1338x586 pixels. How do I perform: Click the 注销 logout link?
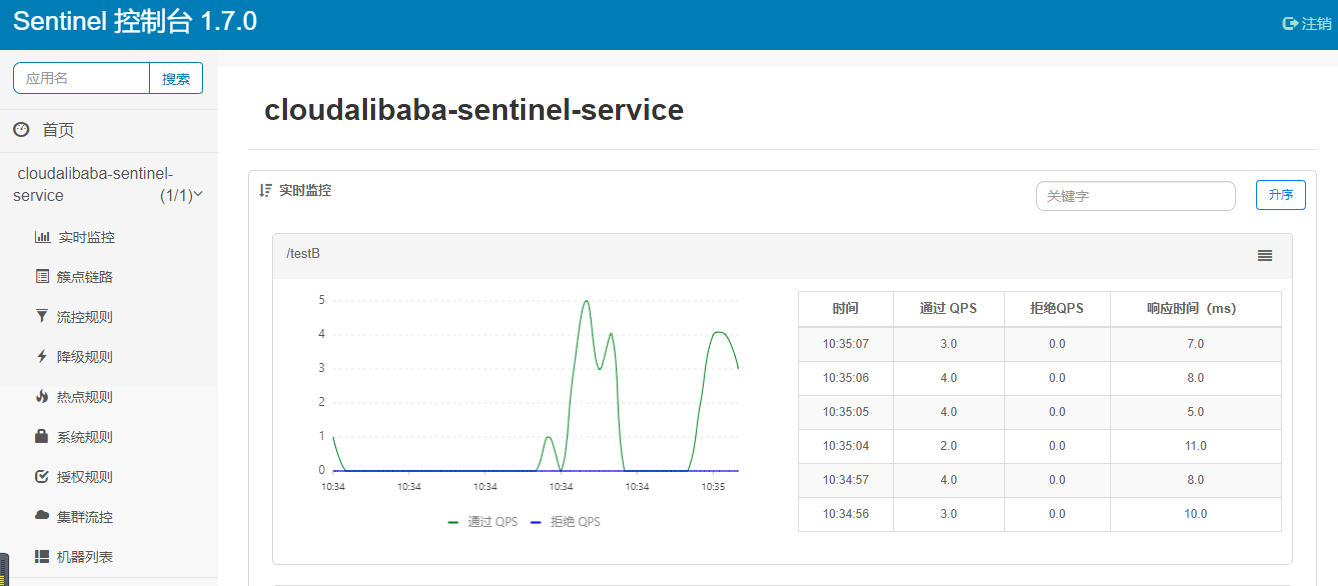(1307, 24)
